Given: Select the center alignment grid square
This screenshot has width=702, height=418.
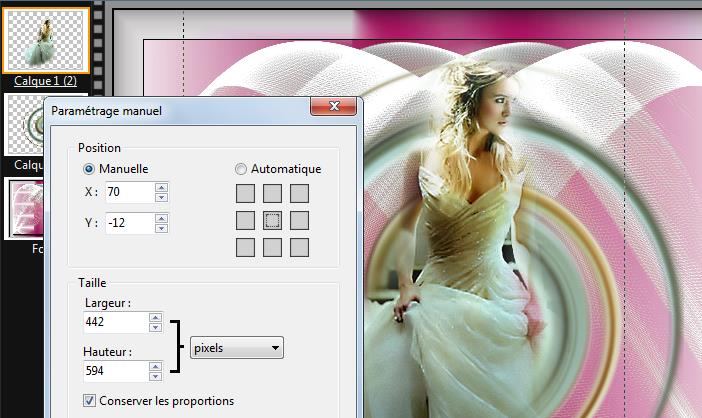Looking at the screenshot, I should tap(272, 220).
